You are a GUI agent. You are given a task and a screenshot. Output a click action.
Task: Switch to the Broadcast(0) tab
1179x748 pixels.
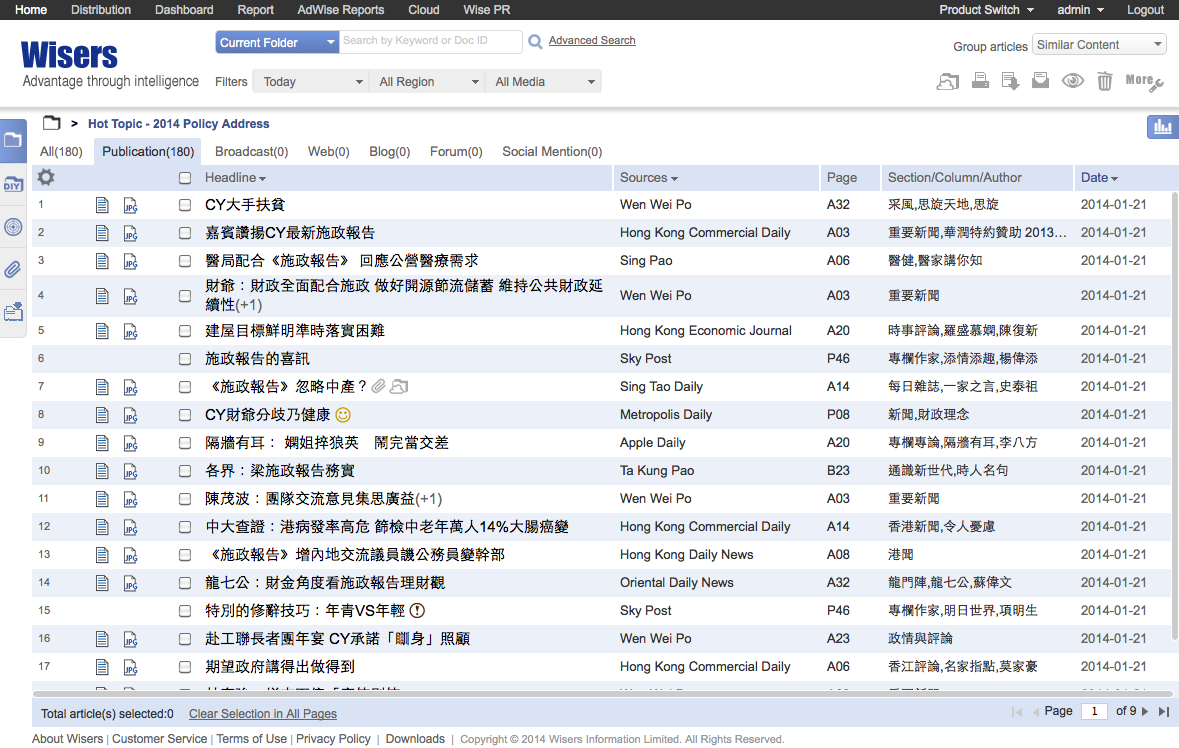coord(251,152)
